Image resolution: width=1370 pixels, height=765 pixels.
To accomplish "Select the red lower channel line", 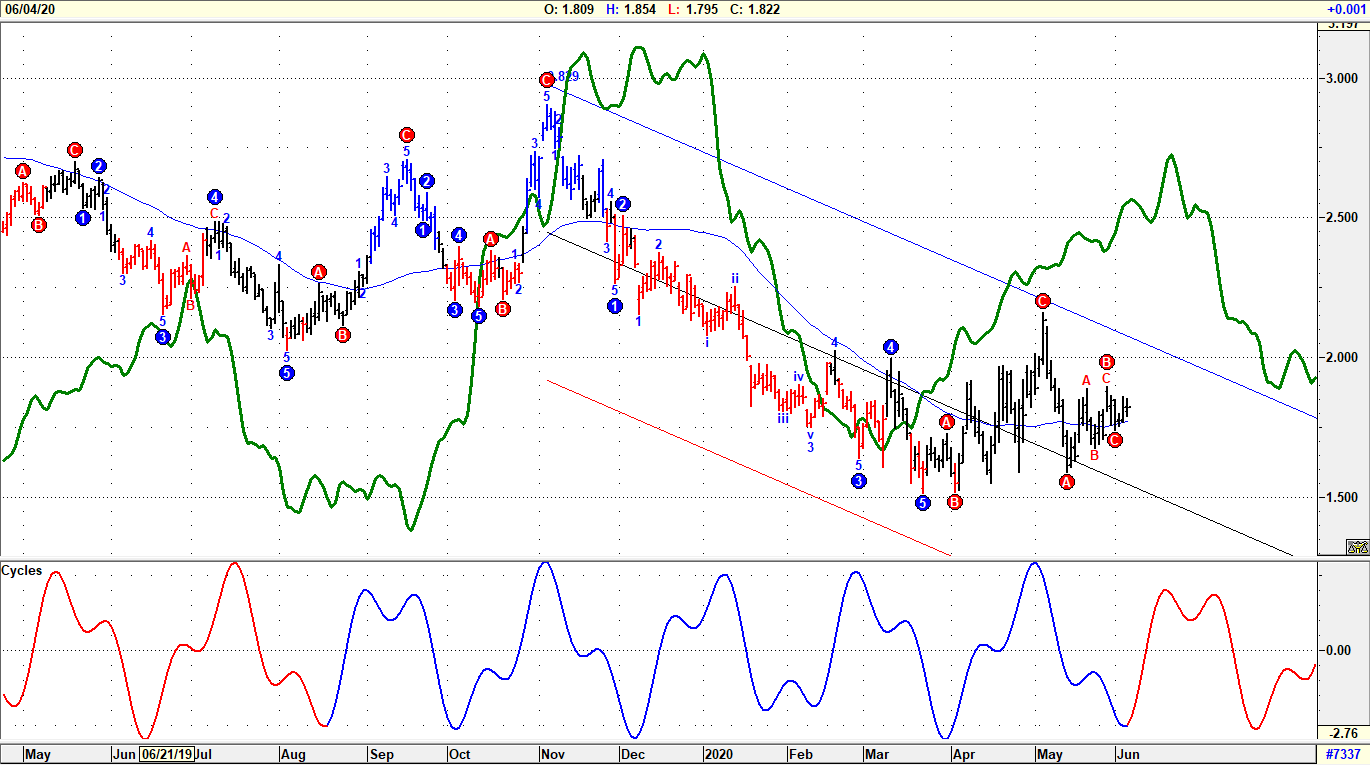I will click(x=748, y=467).
